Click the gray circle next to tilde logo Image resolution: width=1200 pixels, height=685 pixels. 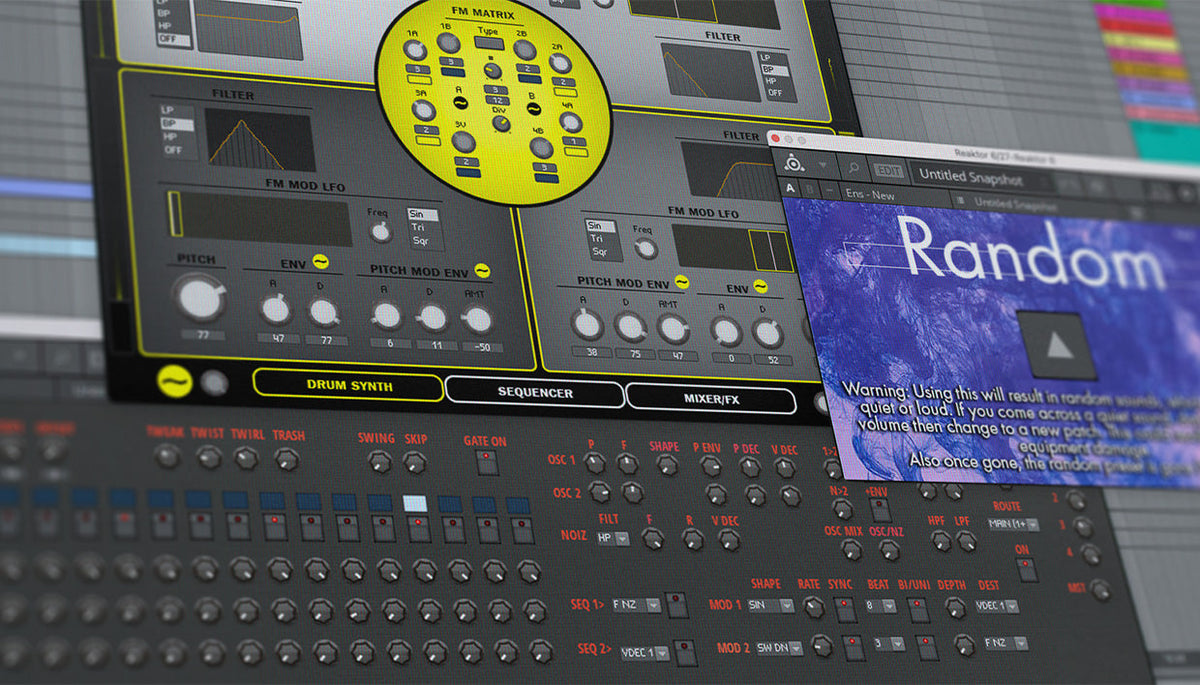(212, 382)
